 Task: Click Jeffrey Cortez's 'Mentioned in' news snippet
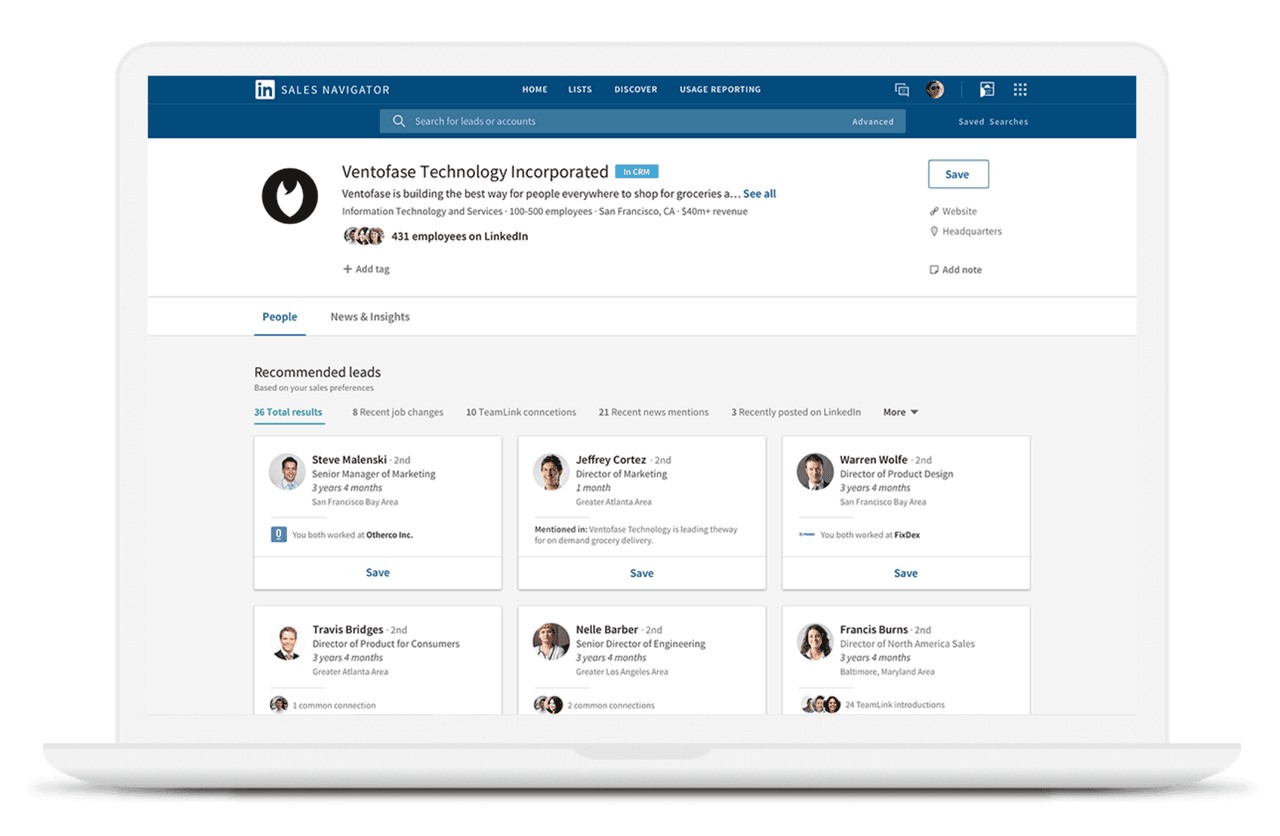point(636,535)
